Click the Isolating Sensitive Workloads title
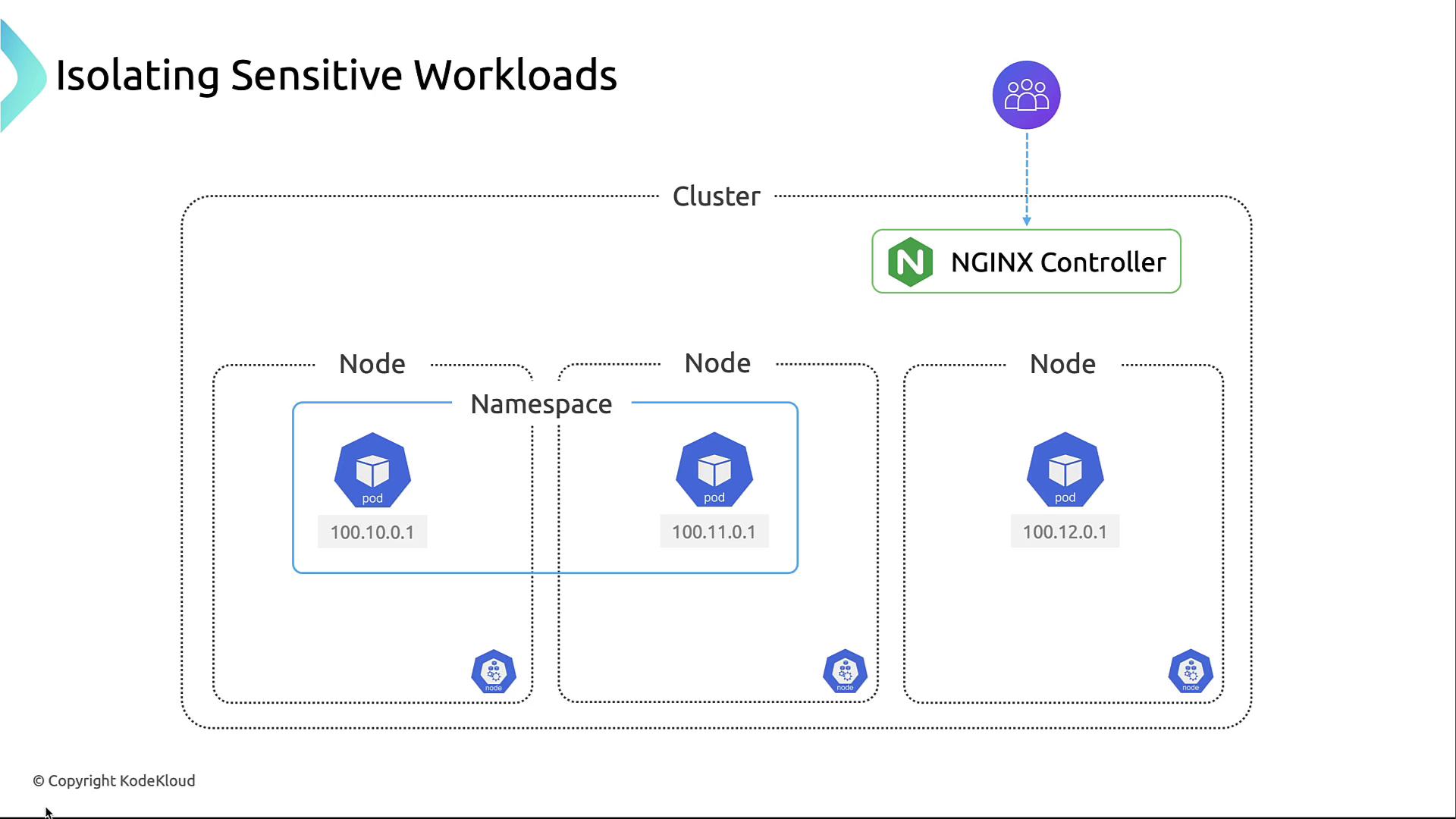 (x=336, y=75)
